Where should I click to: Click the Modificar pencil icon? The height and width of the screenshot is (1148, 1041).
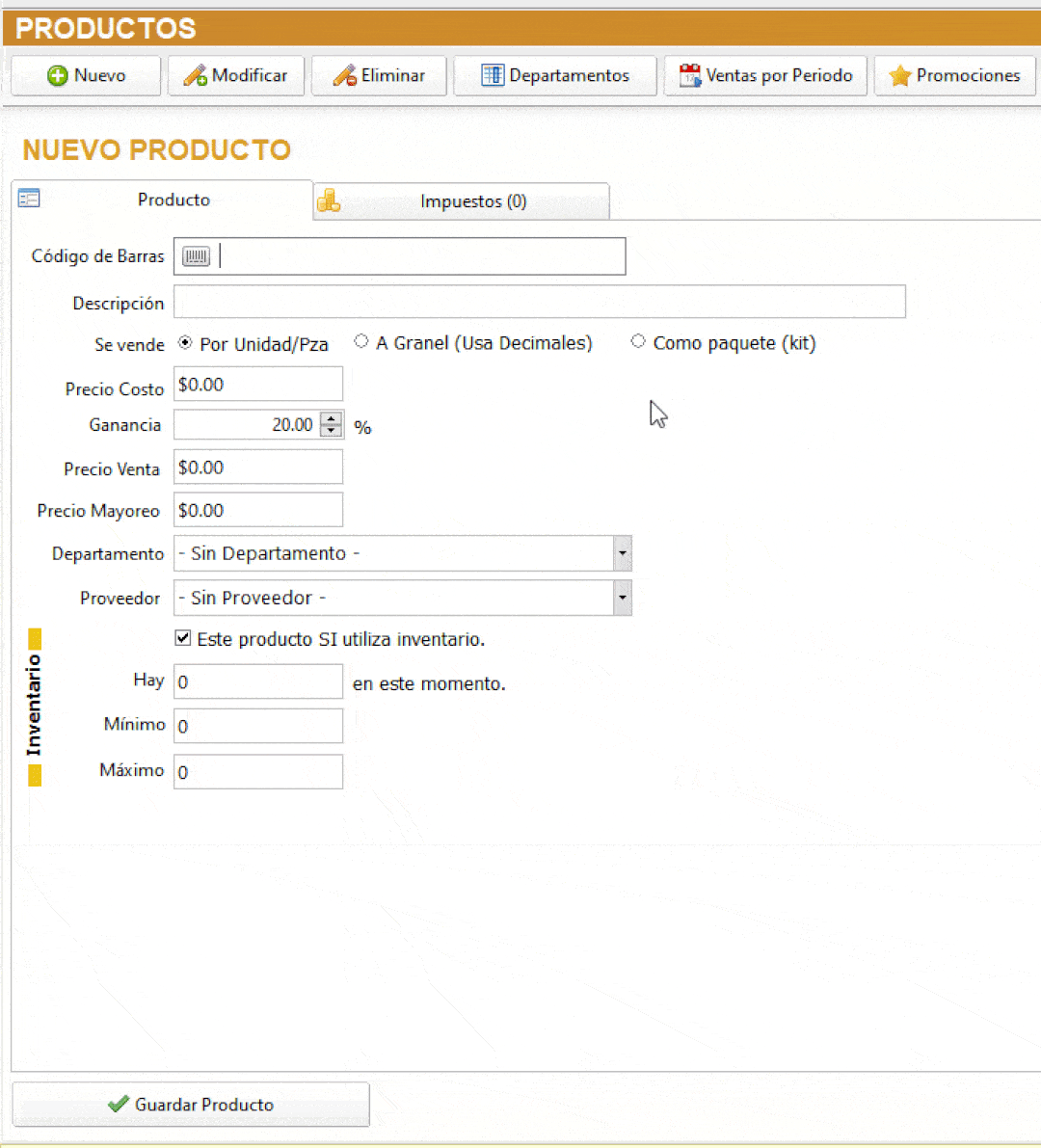click(195, 75)
